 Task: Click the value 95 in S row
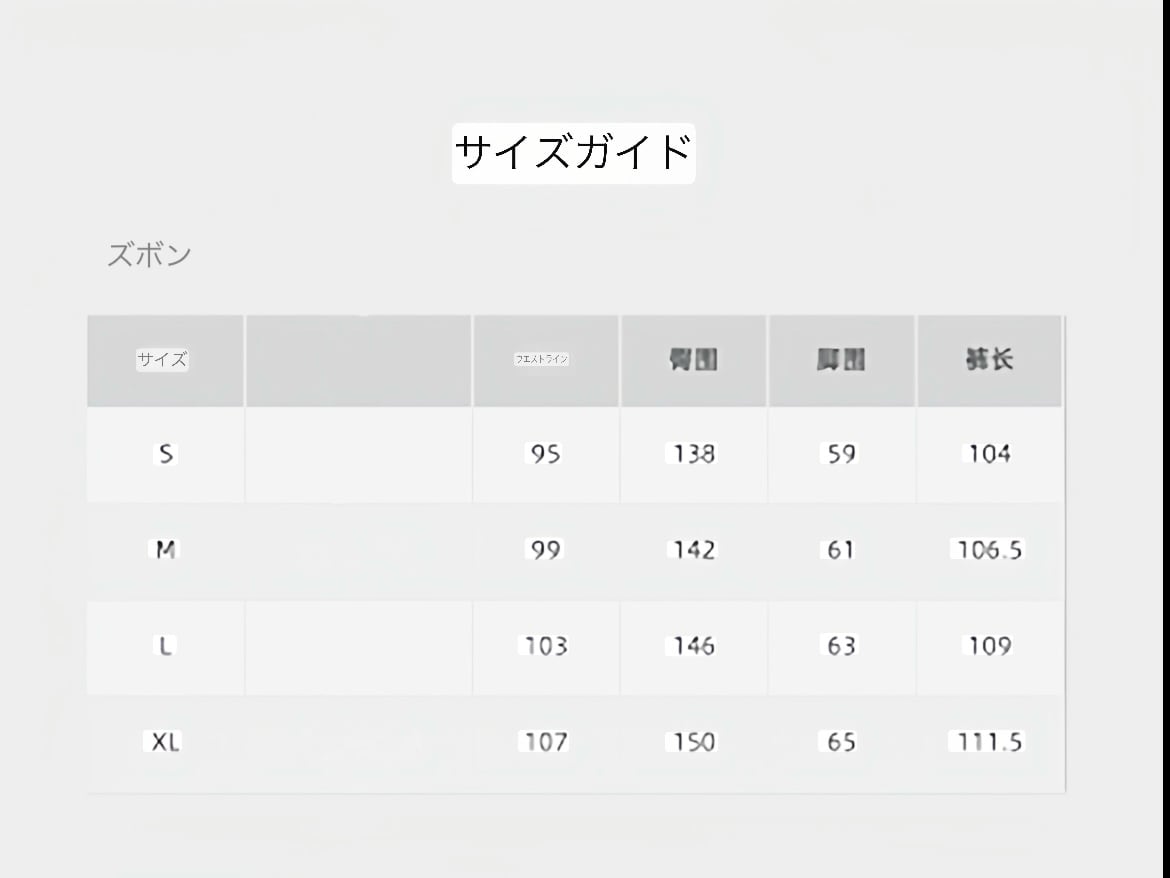tap(546, 454)
